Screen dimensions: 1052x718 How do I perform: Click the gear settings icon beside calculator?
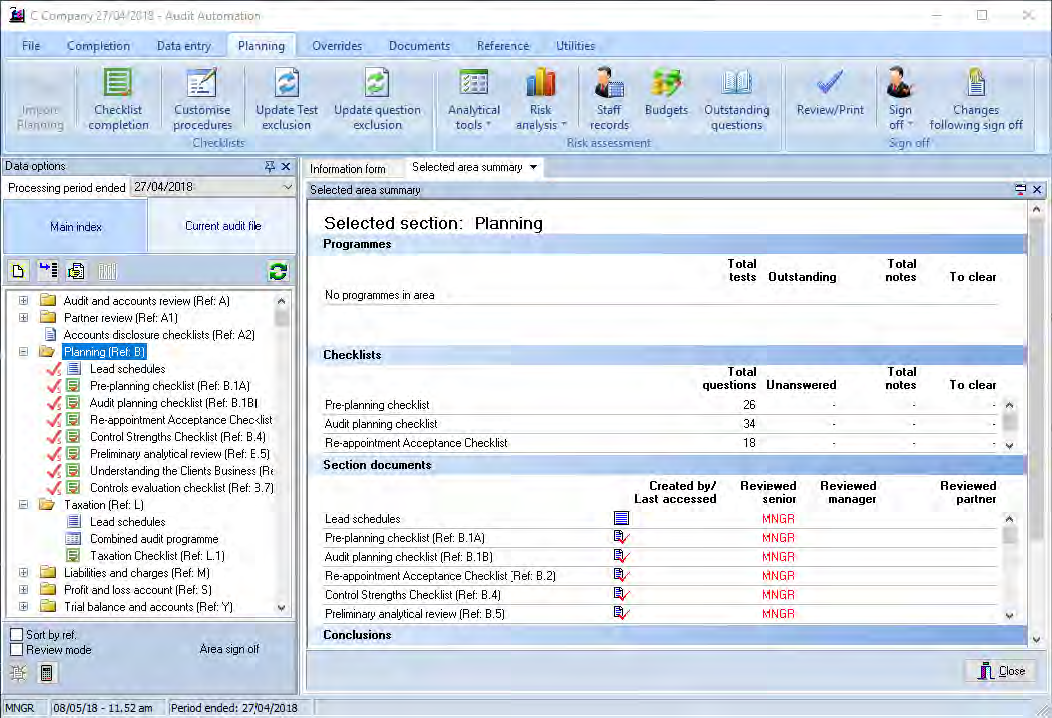coord(18,672)
